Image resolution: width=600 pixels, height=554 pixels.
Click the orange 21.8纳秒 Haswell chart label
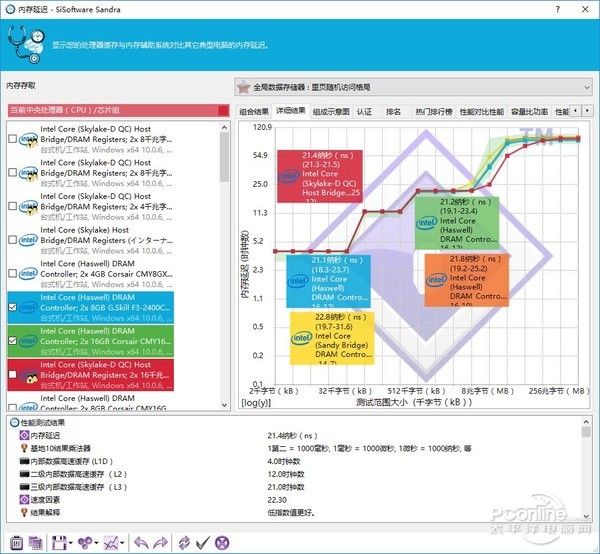coord(467,280)
